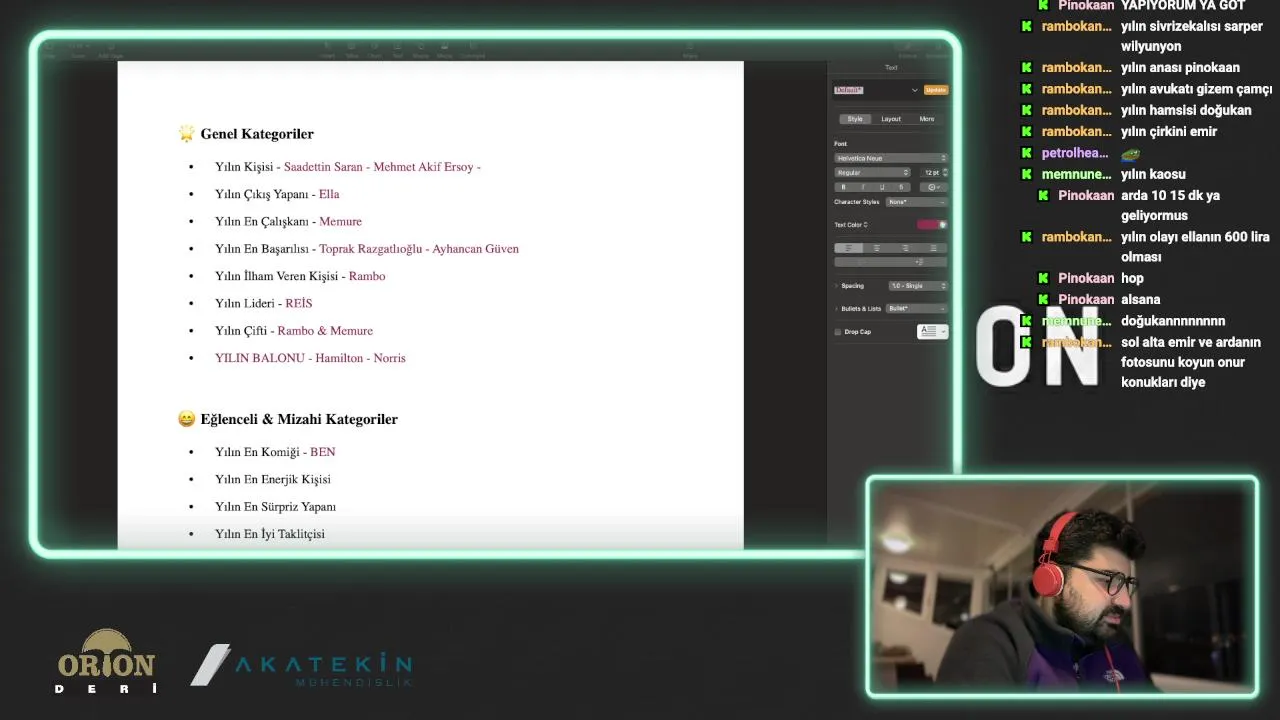The image size is (1280, 720).
Task: Click the Table tool in the Pages toolbar
Action: pos(352,50)
